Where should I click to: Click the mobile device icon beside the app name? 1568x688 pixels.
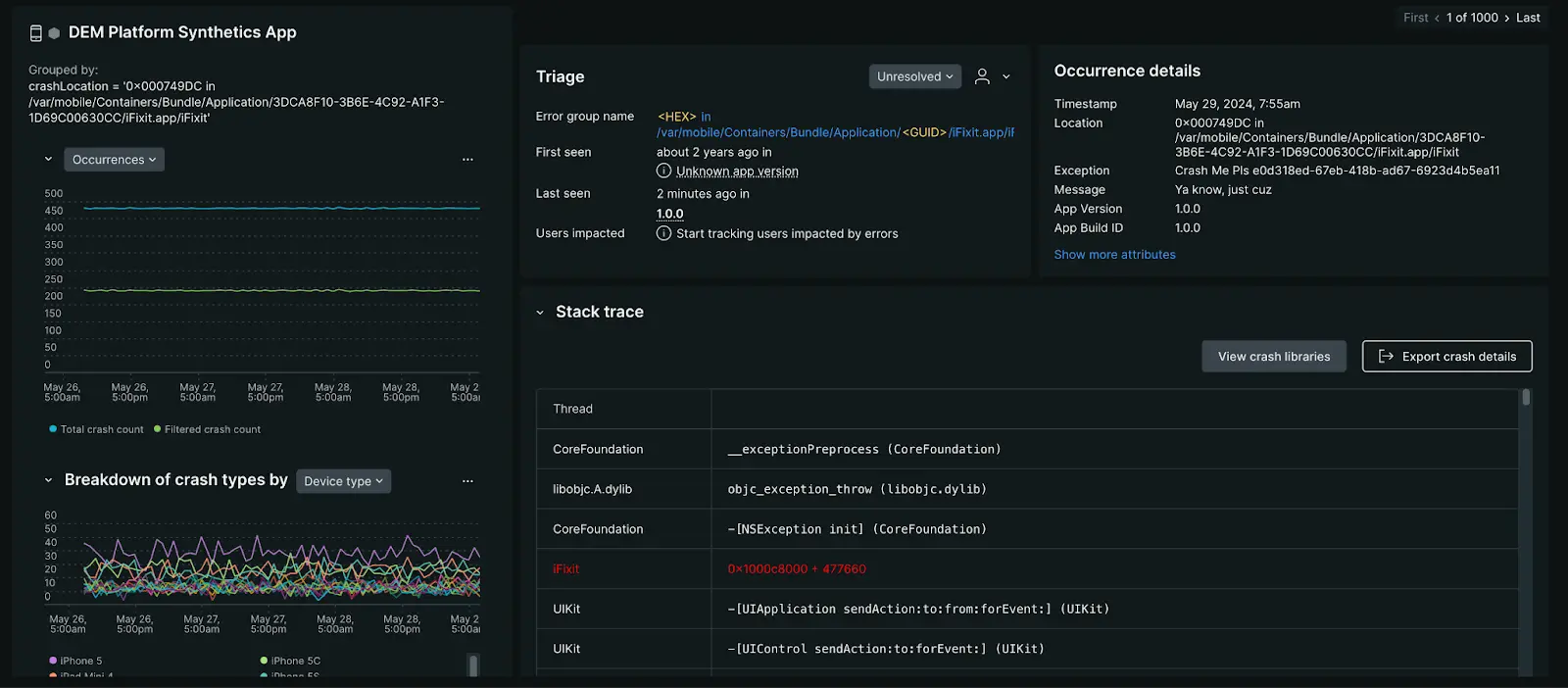pyautogui.click(x=36, y=33)
